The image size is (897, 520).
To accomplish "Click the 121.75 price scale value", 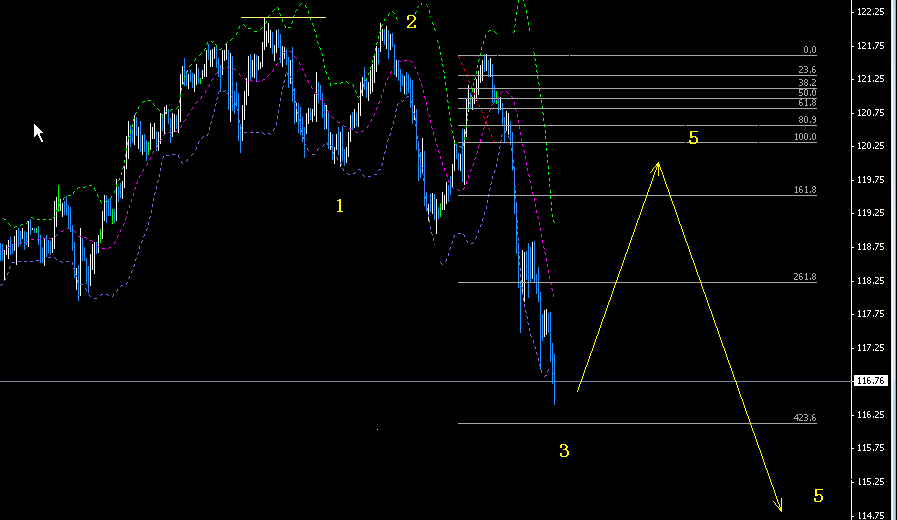I will coord(871,46).
